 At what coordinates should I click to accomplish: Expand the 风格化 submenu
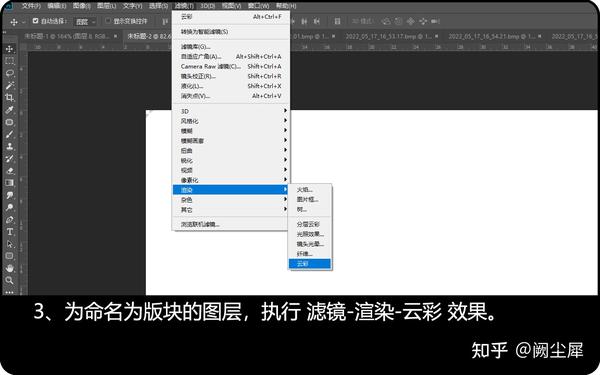pyautogui.click(x=231, y=121)
